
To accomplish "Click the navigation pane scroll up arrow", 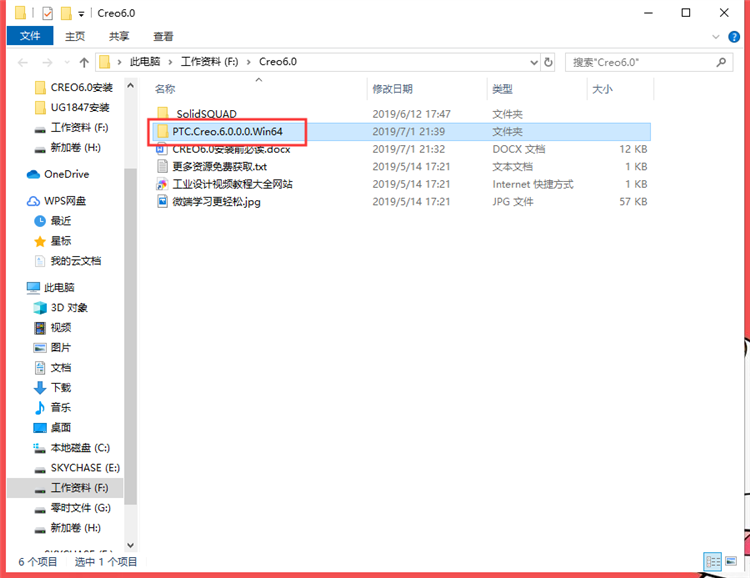I will [x=131, y=86].
